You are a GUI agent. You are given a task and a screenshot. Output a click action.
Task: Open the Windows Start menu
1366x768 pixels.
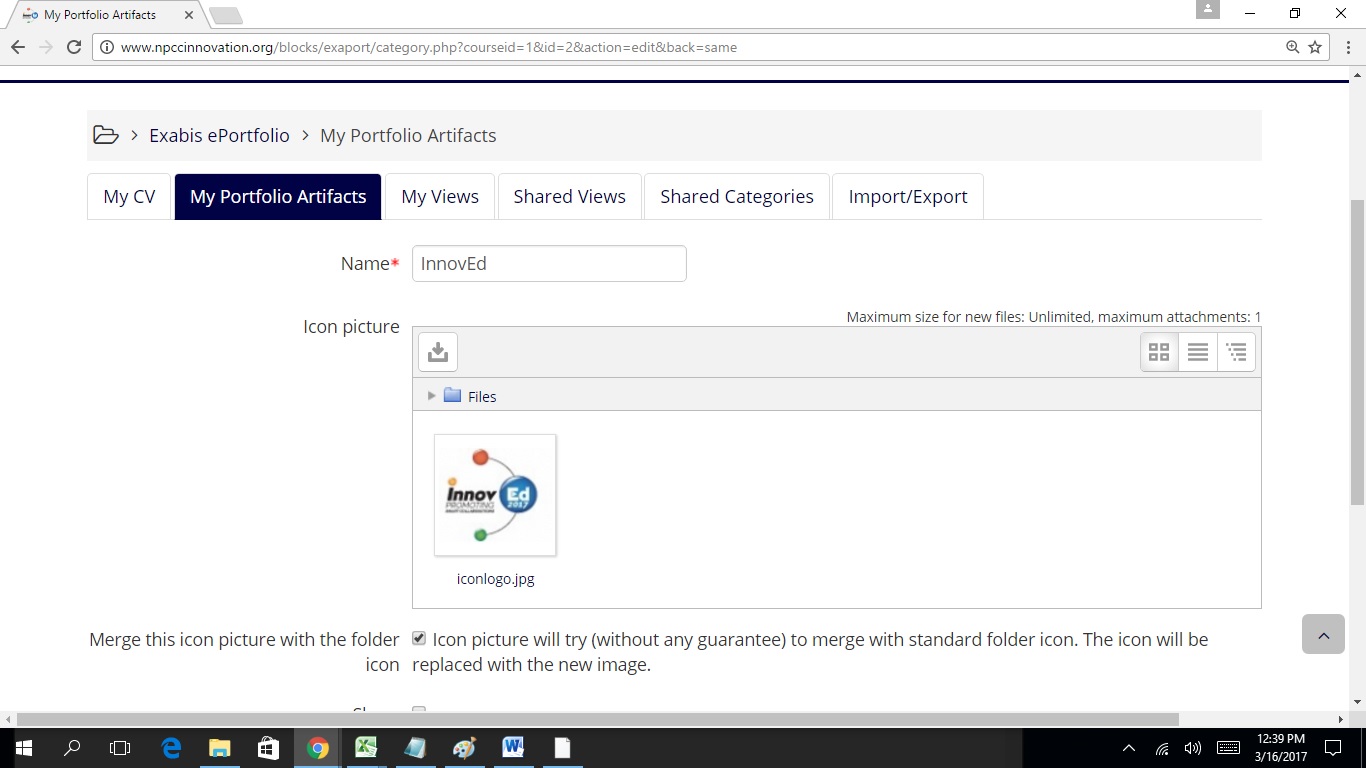tap(23, 748)
